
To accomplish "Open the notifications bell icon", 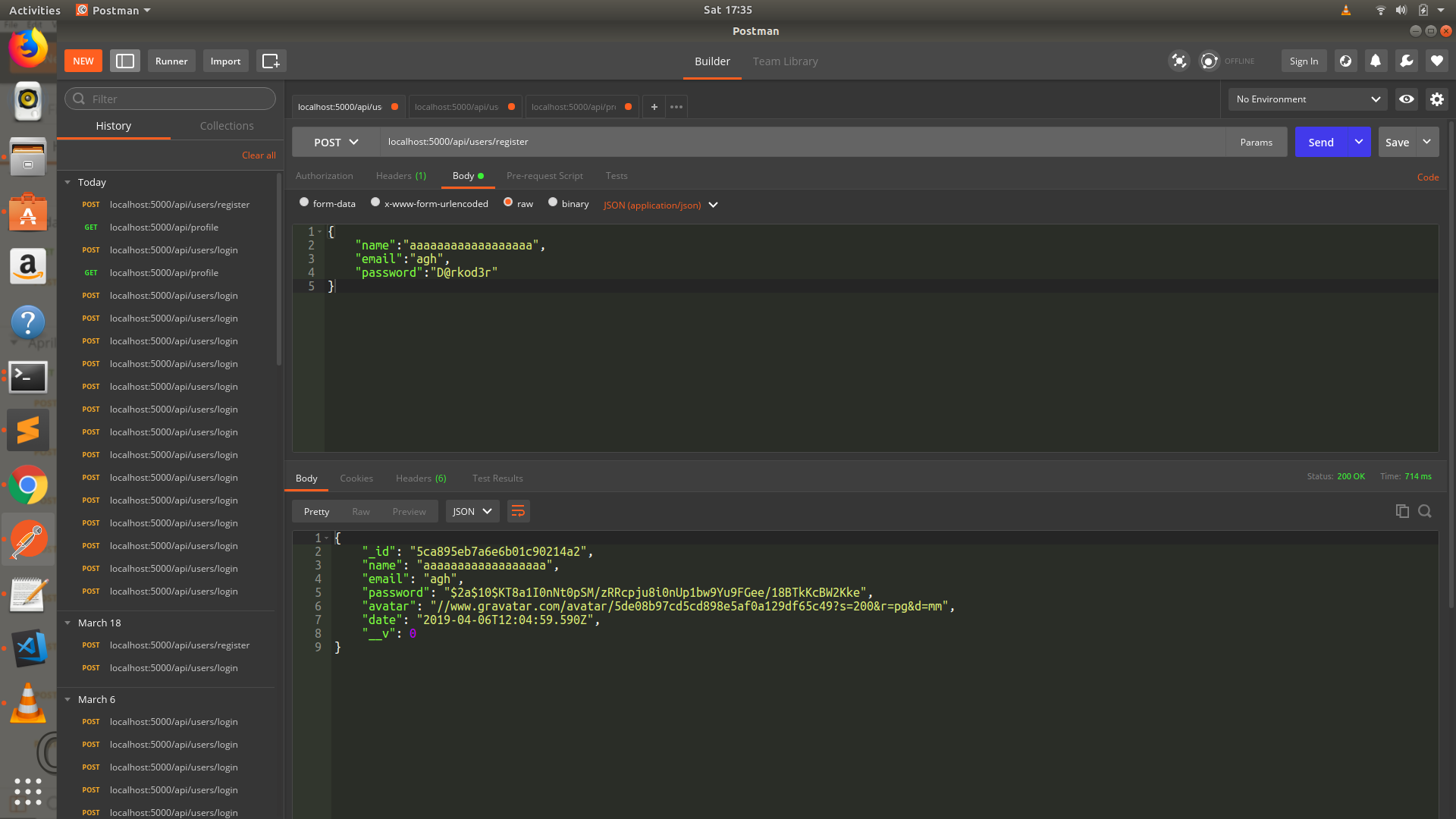I will [x=1376, y=61].
